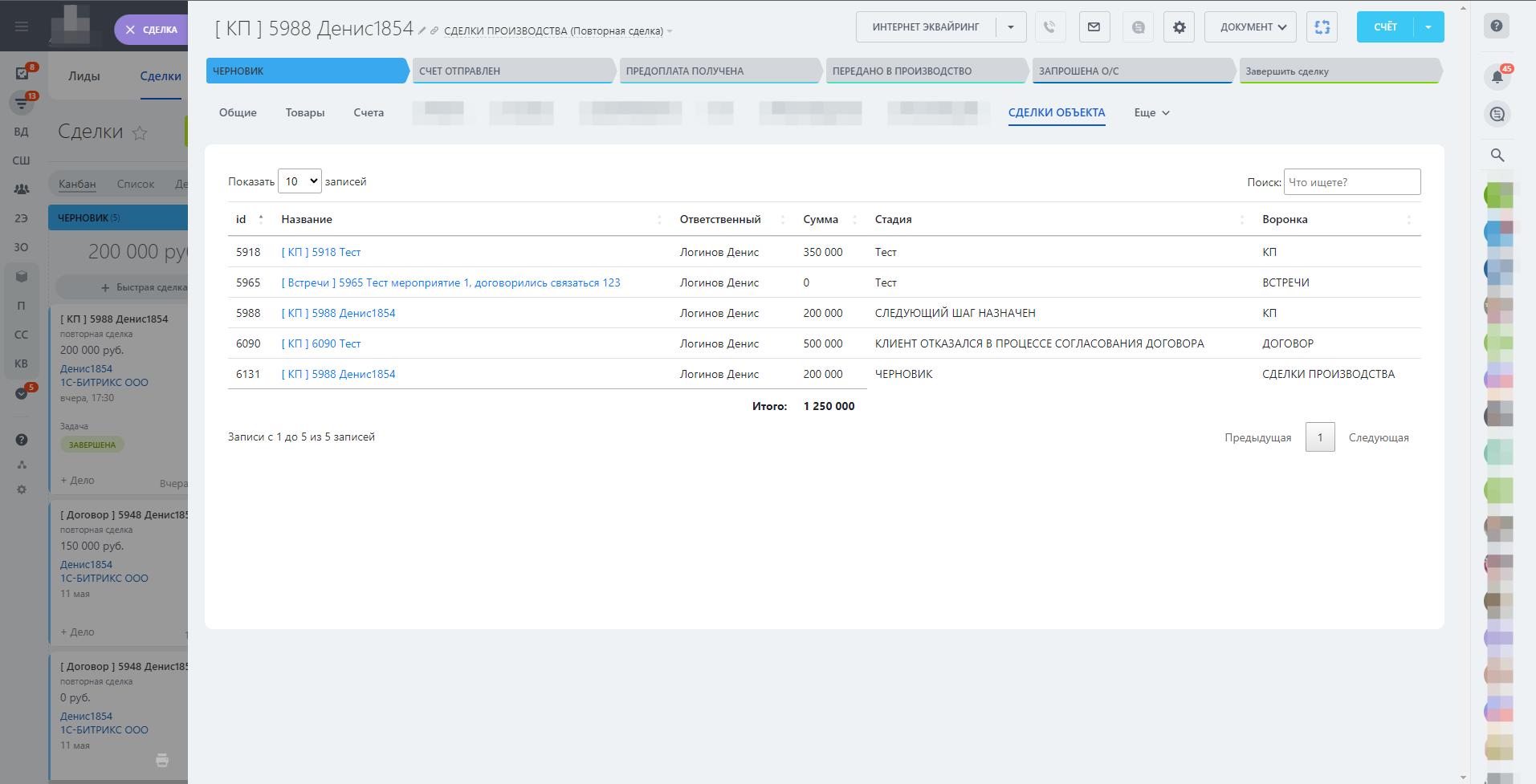Click the magnifier search icon in right panel

tap(1497, 155)
